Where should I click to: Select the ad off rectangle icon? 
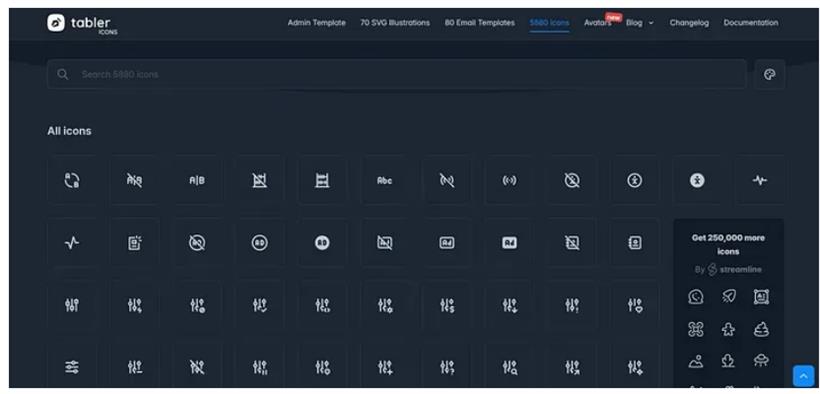click(384, 242)
